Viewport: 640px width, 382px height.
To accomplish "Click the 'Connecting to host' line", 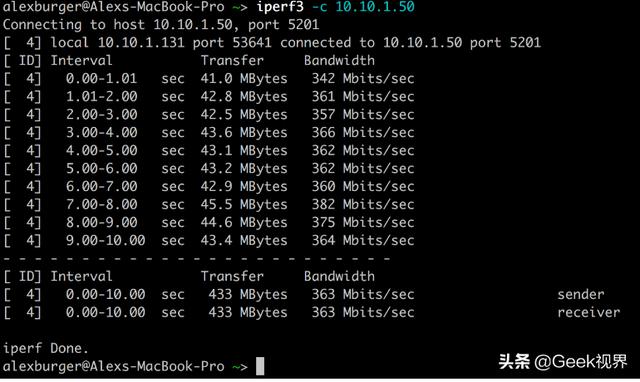I will click(161, 24).
